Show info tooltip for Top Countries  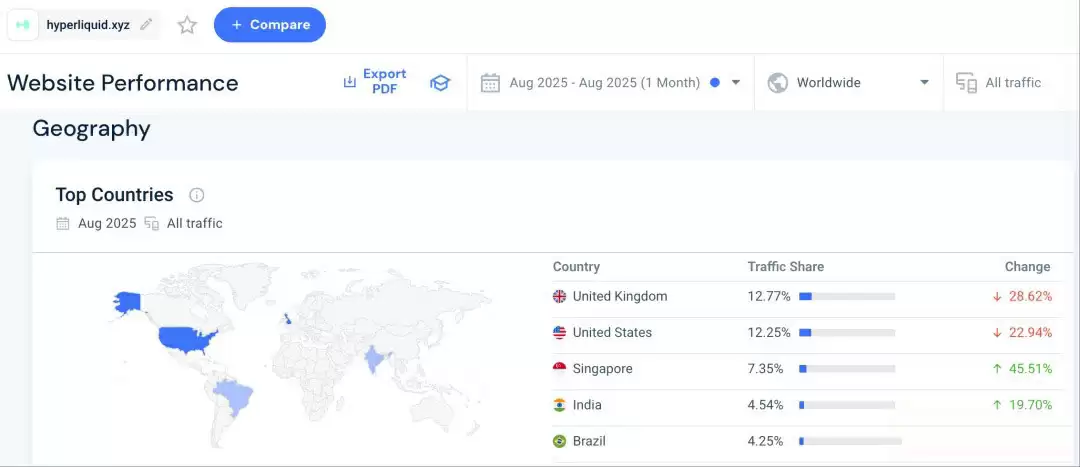click(x=197, y=195)
